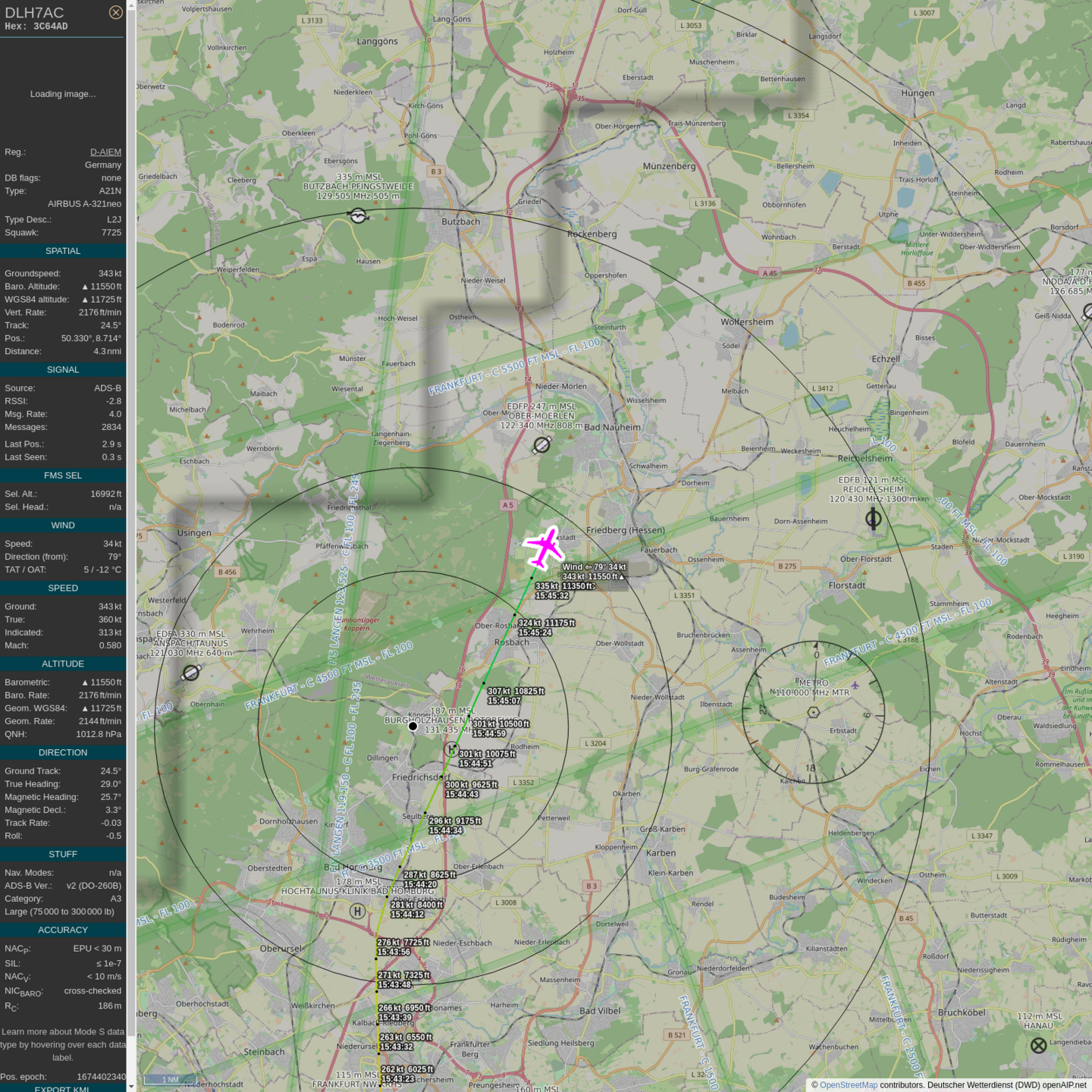Viewport: 1092px width, 1092px height.
Task: Select the 15:44:20 track point label
Action: (x=420, y=884)
